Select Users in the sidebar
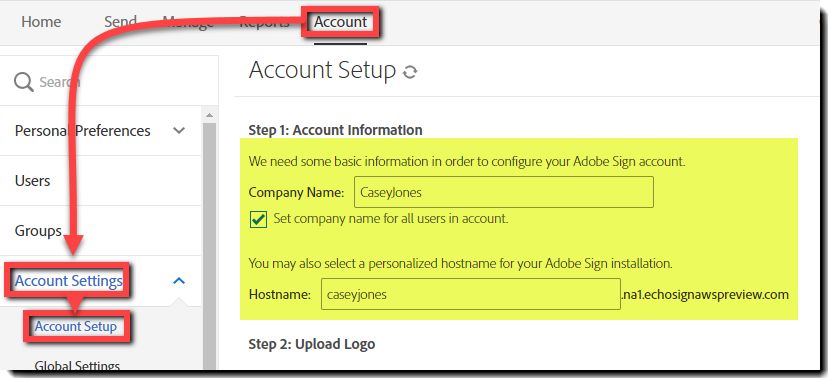This screenshot has width=828, height=378. (33, 181)
